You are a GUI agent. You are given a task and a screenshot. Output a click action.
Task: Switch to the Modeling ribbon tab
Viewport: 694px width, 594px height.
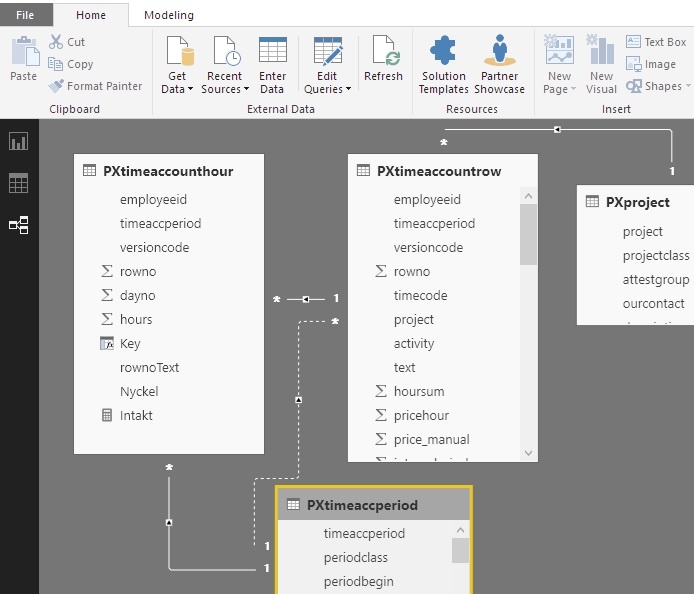click(x=169, y=15)
